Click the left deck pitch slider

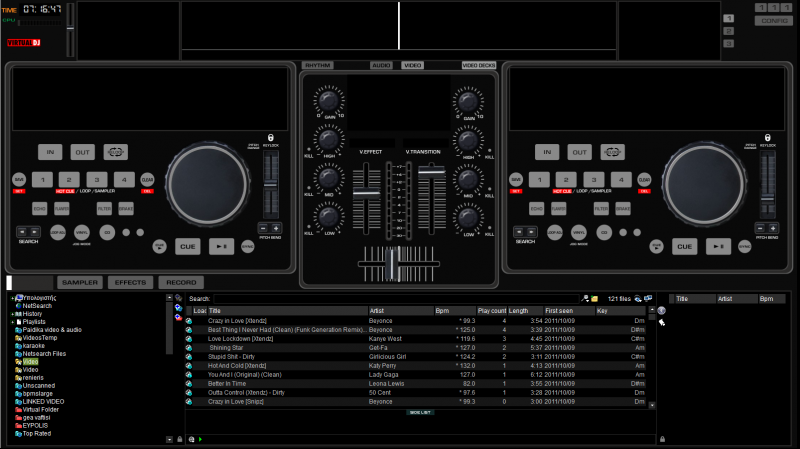point(270,185)
